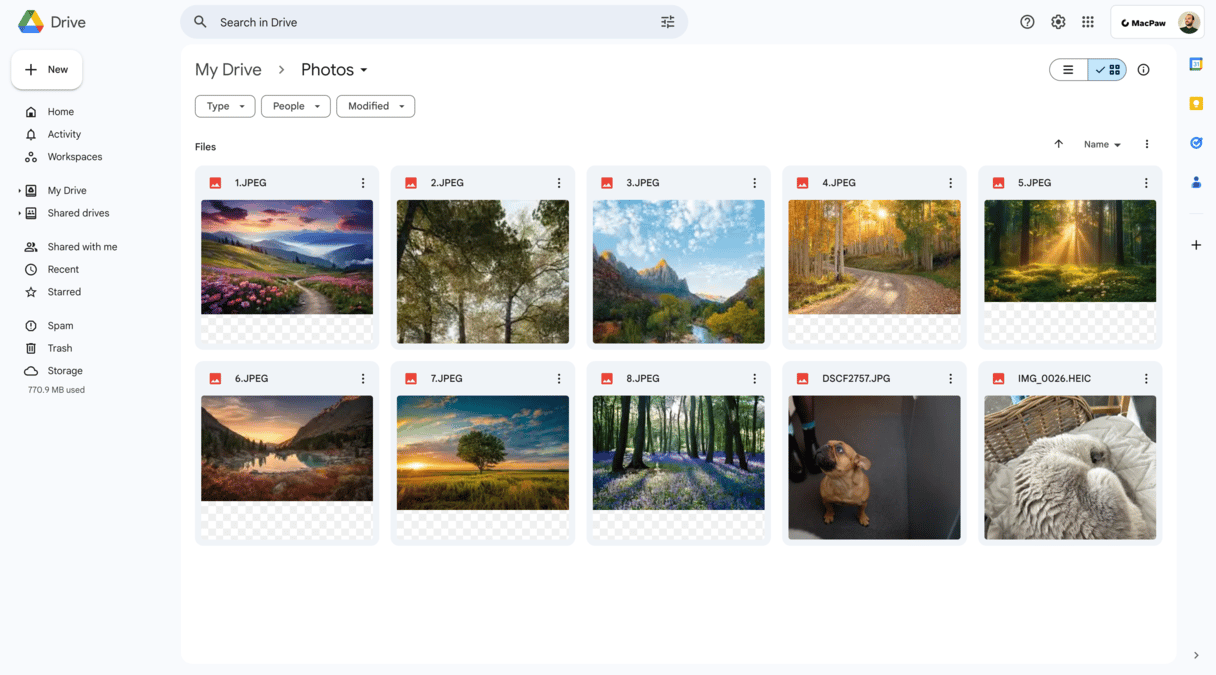Click the 770.9 MB used text
1216x675 pixels.
[56, 390]
